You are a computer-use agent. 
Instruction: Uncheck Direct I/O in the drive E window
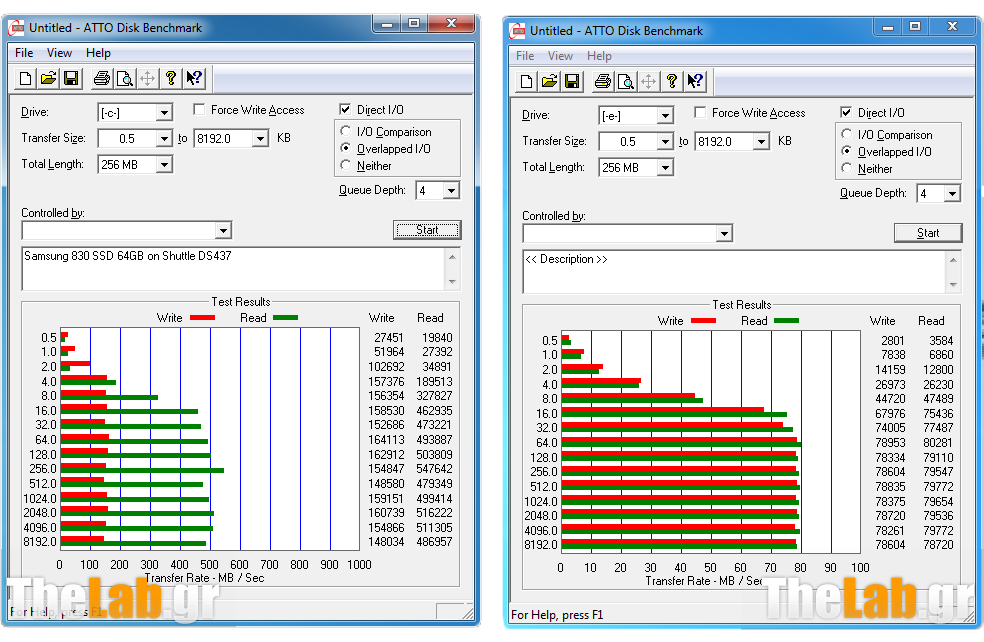(x=847, y=113)
